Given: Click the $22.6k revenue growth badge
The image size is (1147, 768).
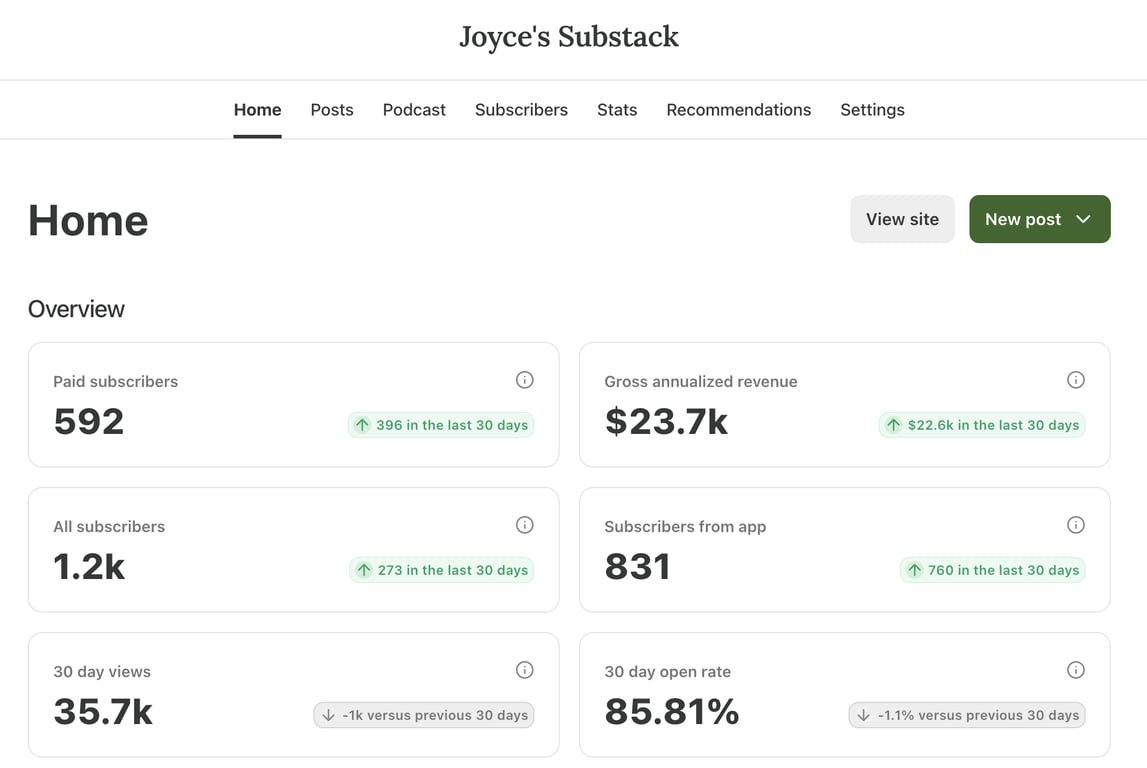Looking at the screenshot, I should pos(982,425).
